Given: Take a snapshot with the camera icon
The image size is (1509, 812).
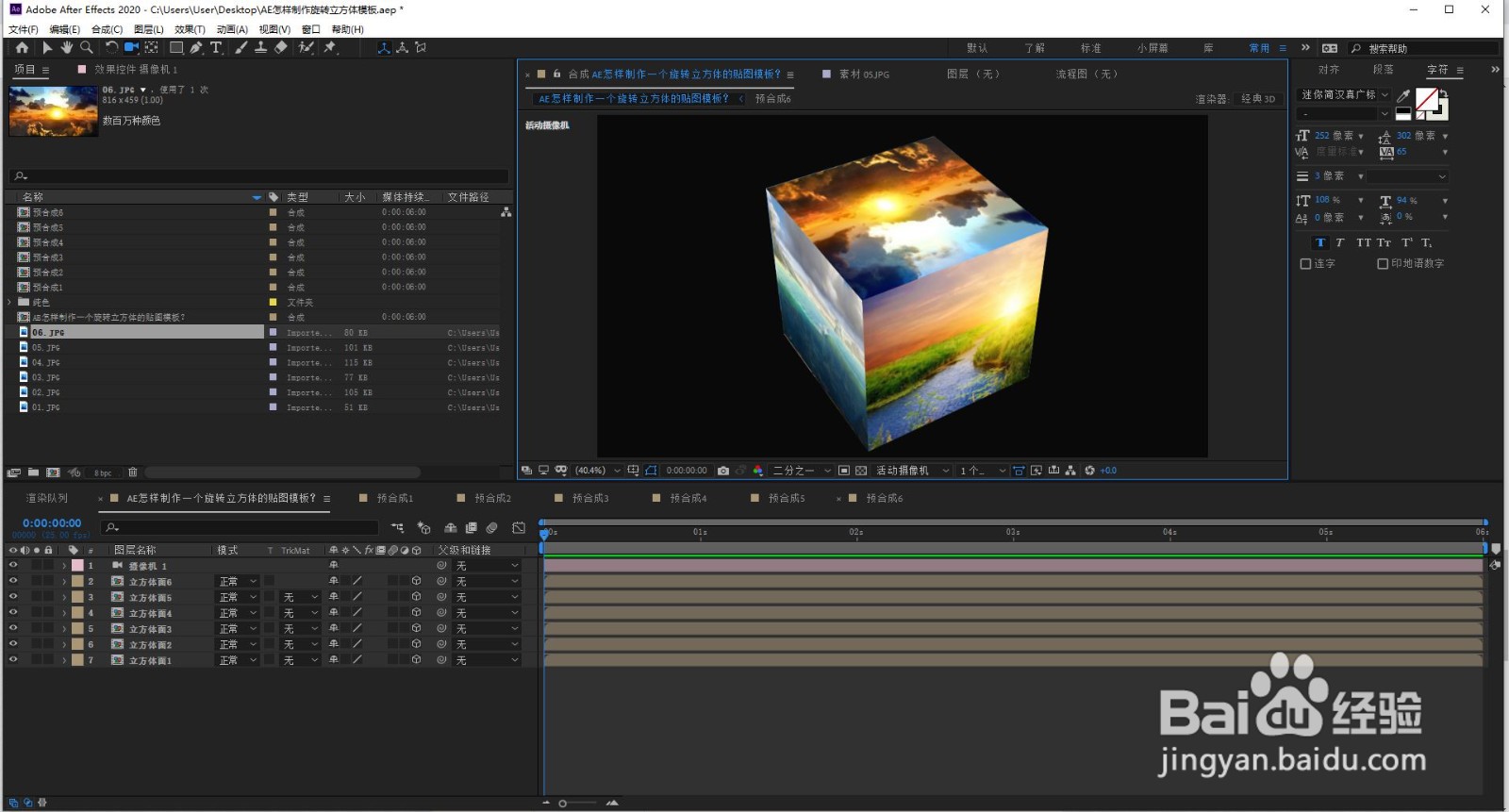Looking at the screenshot, I should tap(723, 471).
